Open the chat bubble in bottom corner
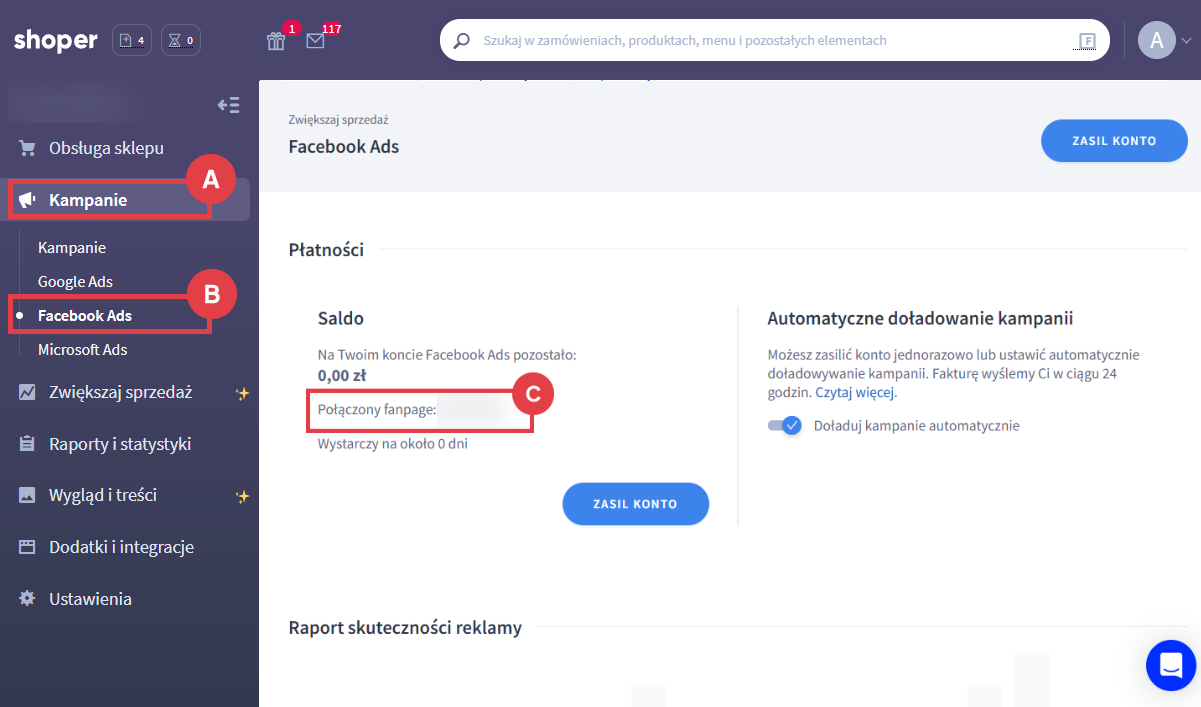This screenshot has width=1201, height=707. pos(1170,665)
